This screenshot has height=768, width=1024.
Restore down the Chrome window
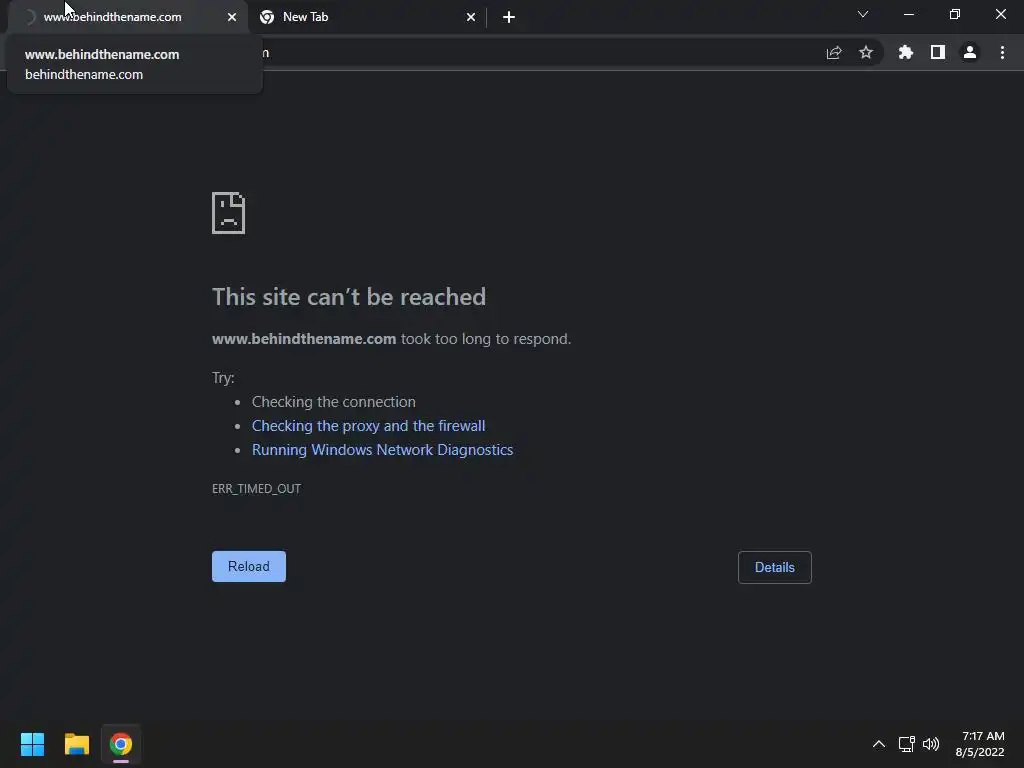(955, 14)
